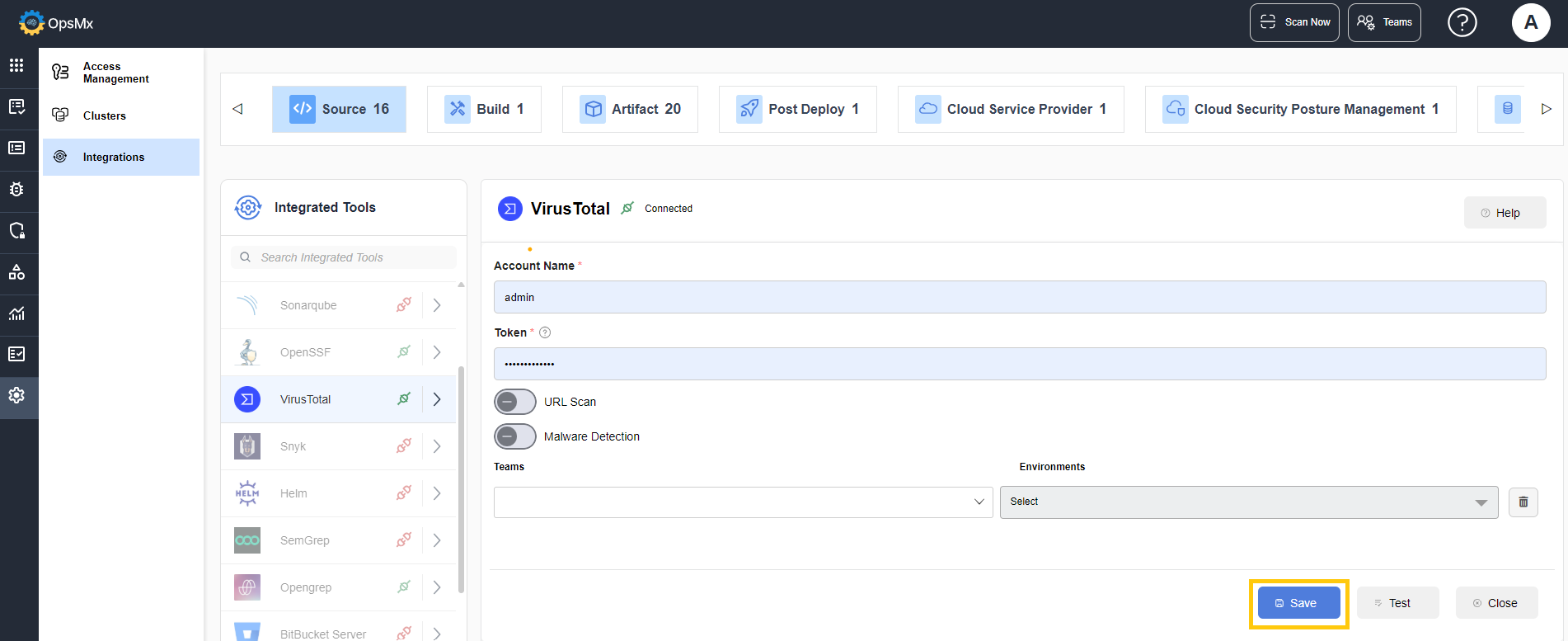This screenshot has height=641, width=1568.
Task: Open Clusters in the side menu
Action: (x=105, y=115)
